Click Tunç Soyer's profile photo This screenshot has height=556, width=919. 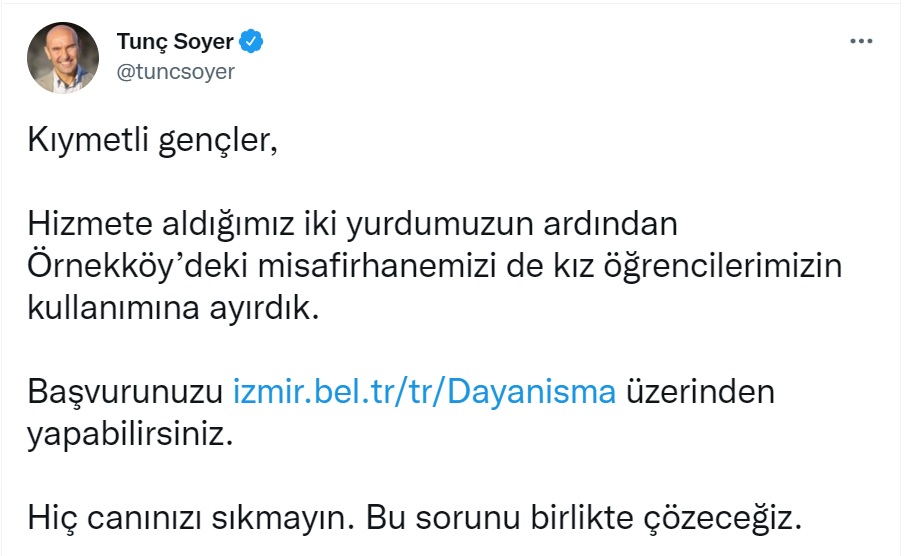(63, 58)
